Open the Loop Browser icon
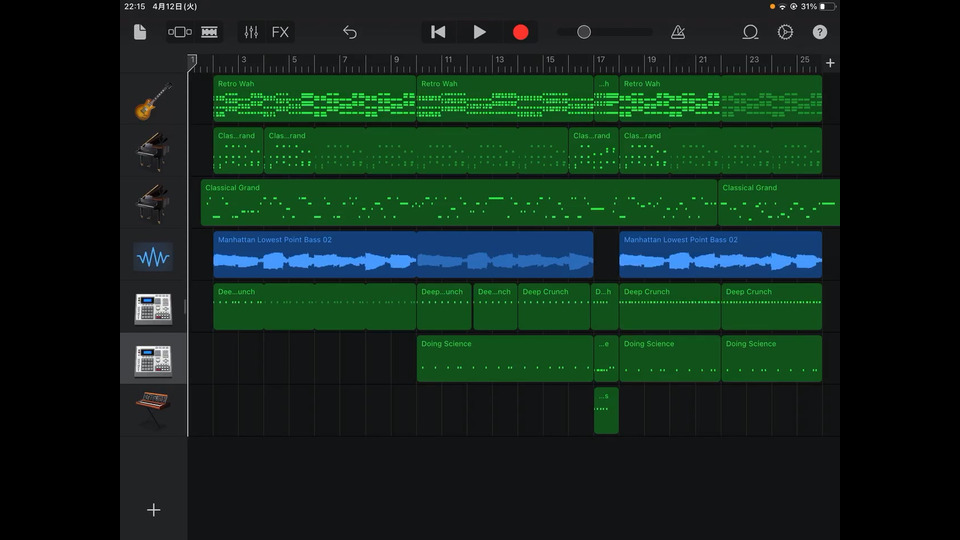 [750, 32]
